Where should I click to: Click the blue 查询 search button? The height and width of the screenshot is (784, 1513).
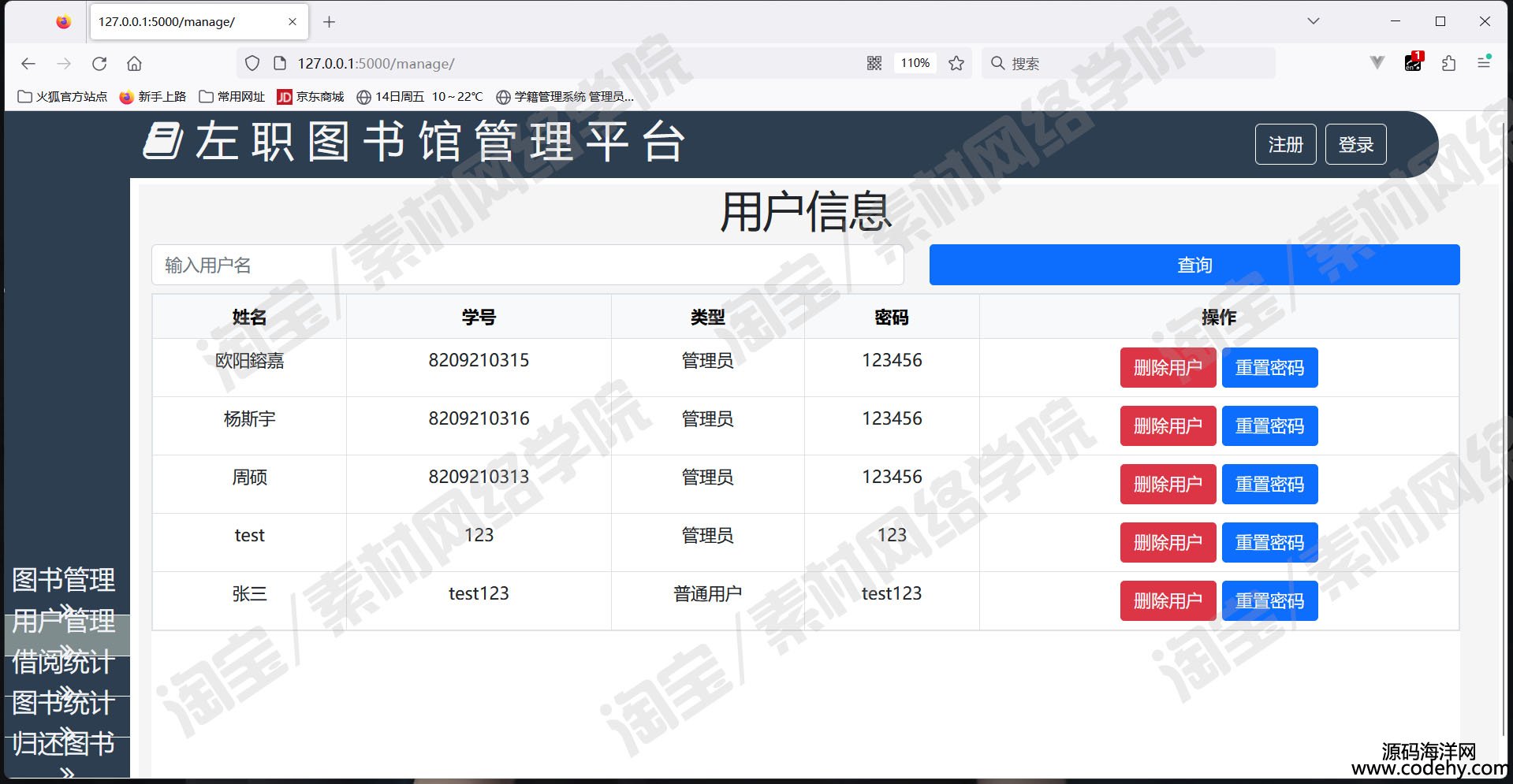point(1194,265)
